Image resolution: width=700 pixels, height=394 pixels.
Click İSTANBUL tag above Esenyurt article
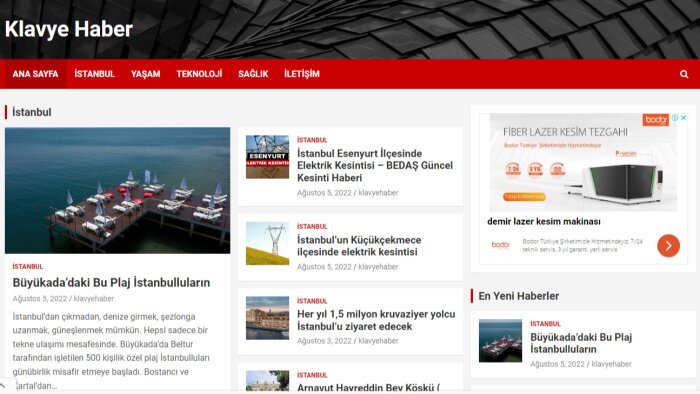coord(312,140)
